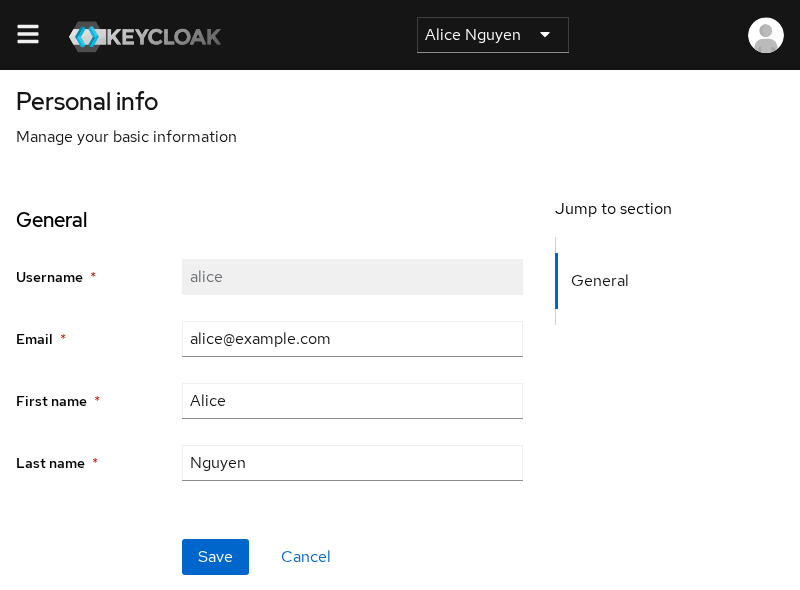Click the 'Jump to section' label
The width and height of the screenshot is (800, 590).
613,209
